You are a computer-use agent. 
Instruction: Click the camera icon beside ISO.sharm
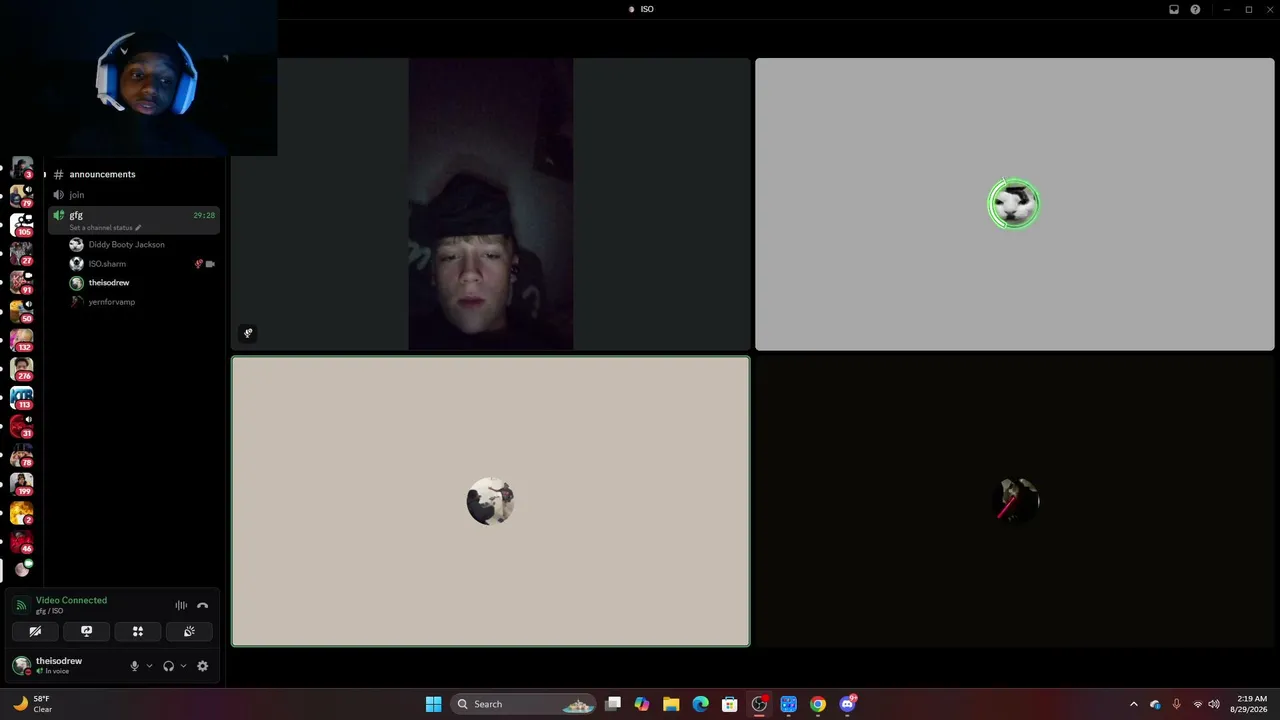(x=210, y=264)
